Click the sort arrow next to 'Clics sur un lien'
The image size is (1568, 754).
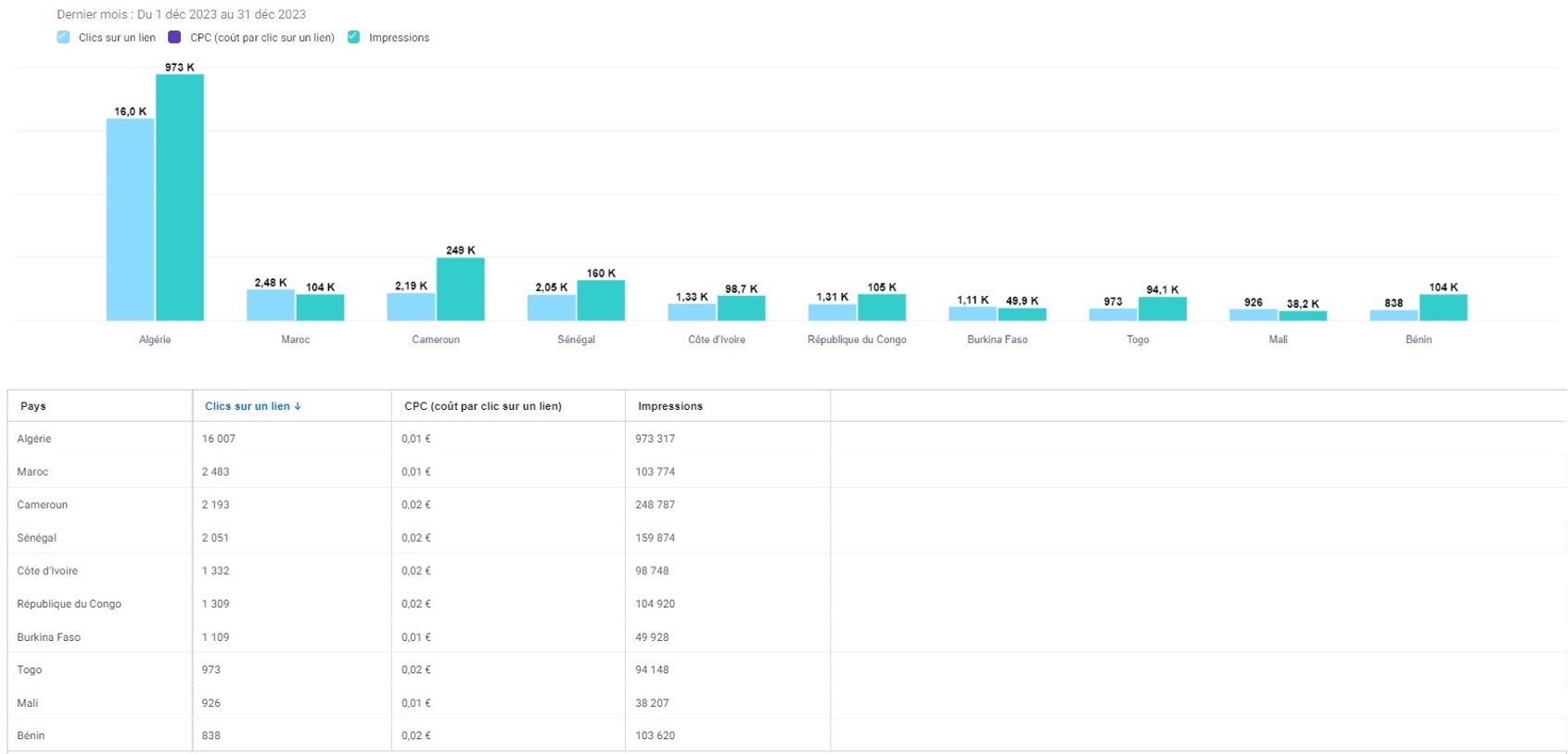298,406
